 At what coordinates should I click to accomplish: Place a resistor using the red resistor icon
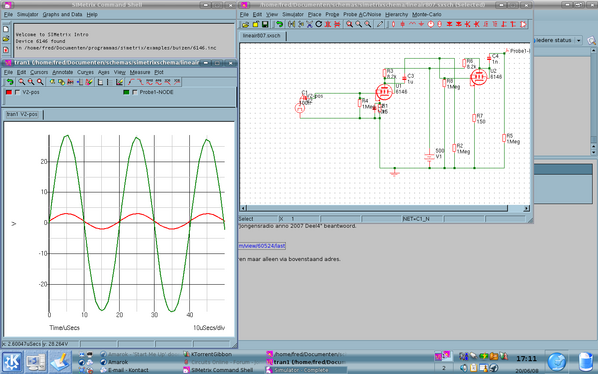[393, 24]
